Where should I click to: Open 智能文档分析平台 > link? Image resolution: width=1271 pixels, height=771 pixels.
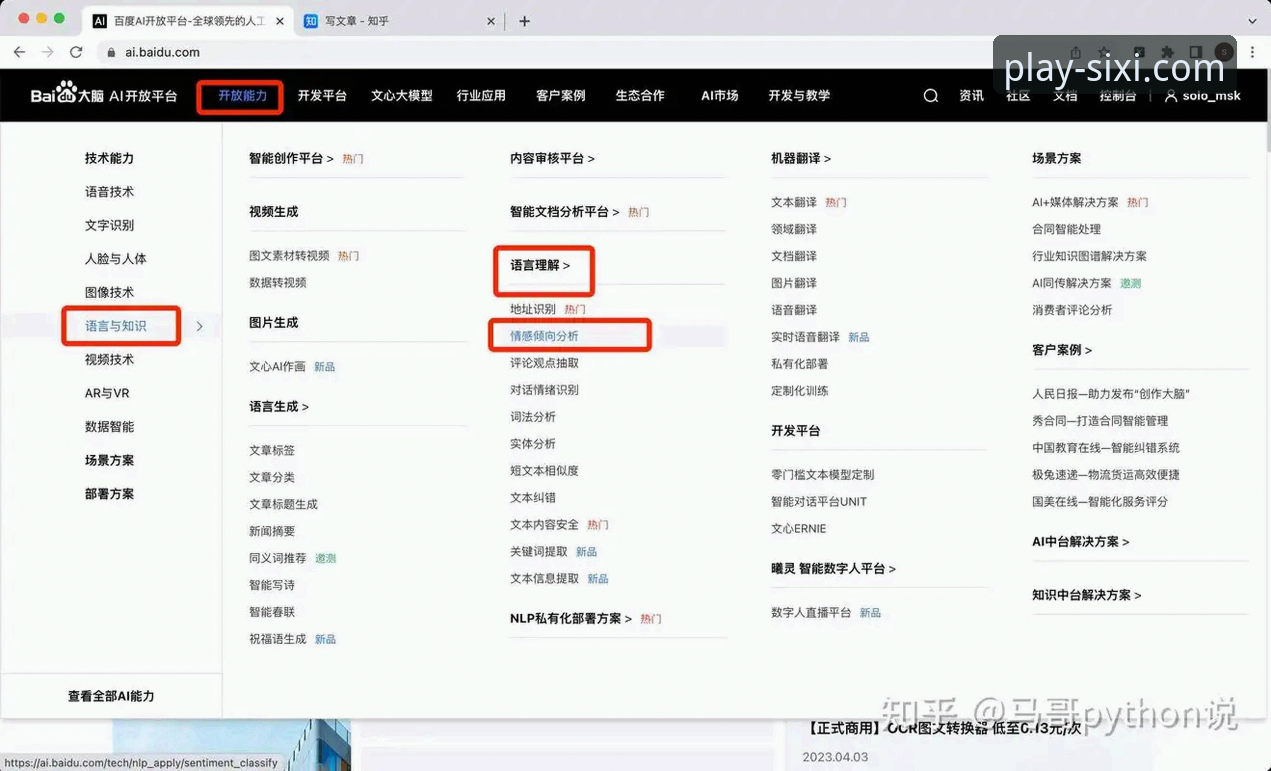[x=565, y=212]
